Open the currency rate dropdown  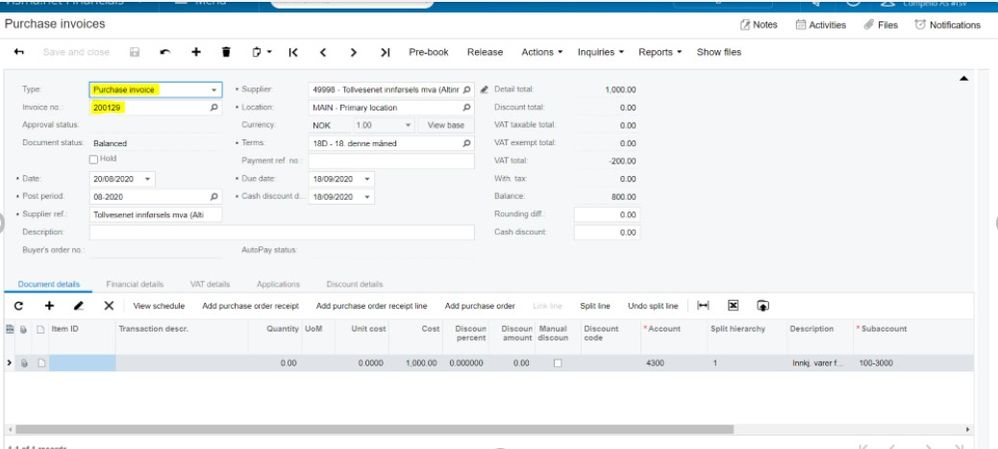407,125
